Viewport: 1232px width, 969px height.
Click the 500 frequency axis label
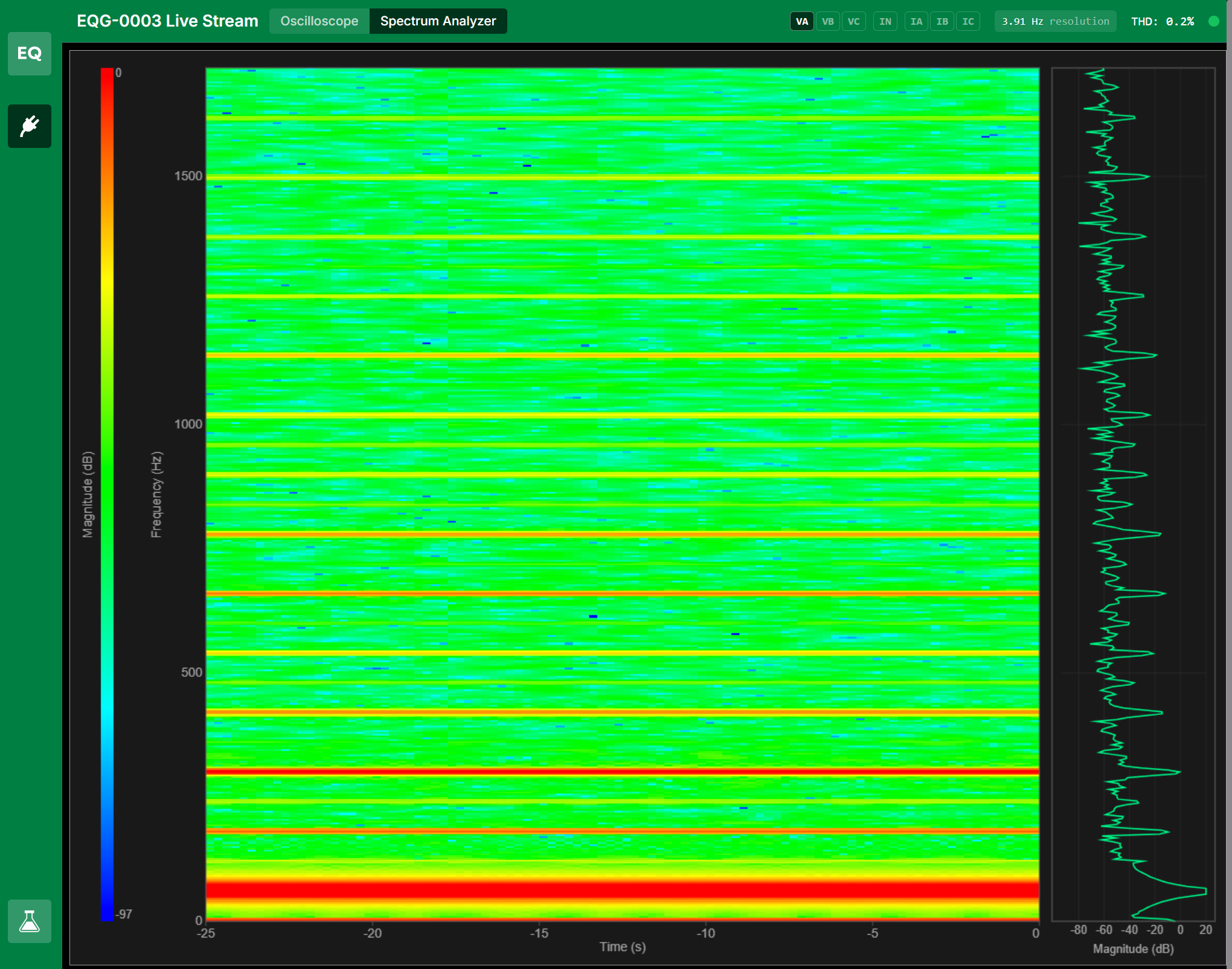[191, 673]
